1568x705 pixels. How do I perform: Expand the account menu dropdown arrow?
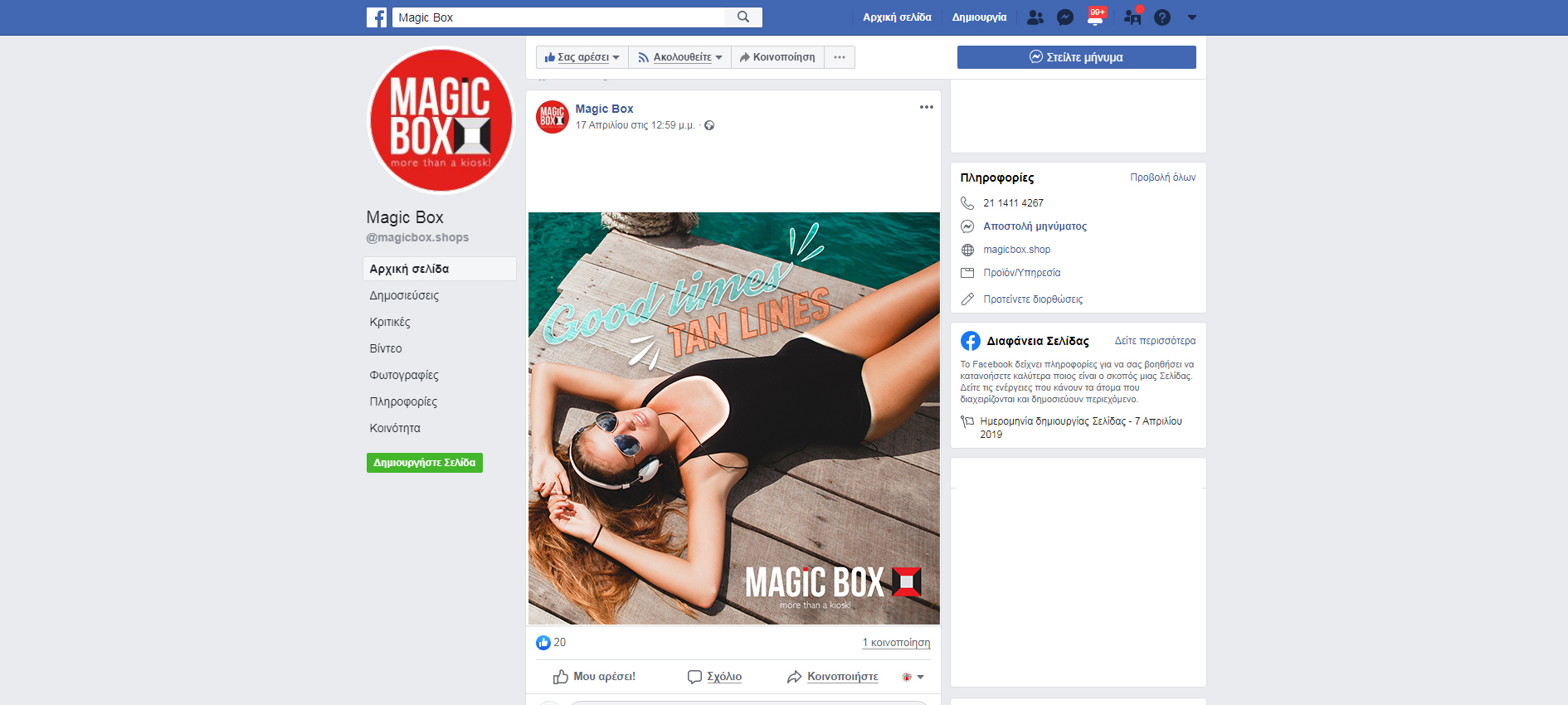[x=1192, y=17]
